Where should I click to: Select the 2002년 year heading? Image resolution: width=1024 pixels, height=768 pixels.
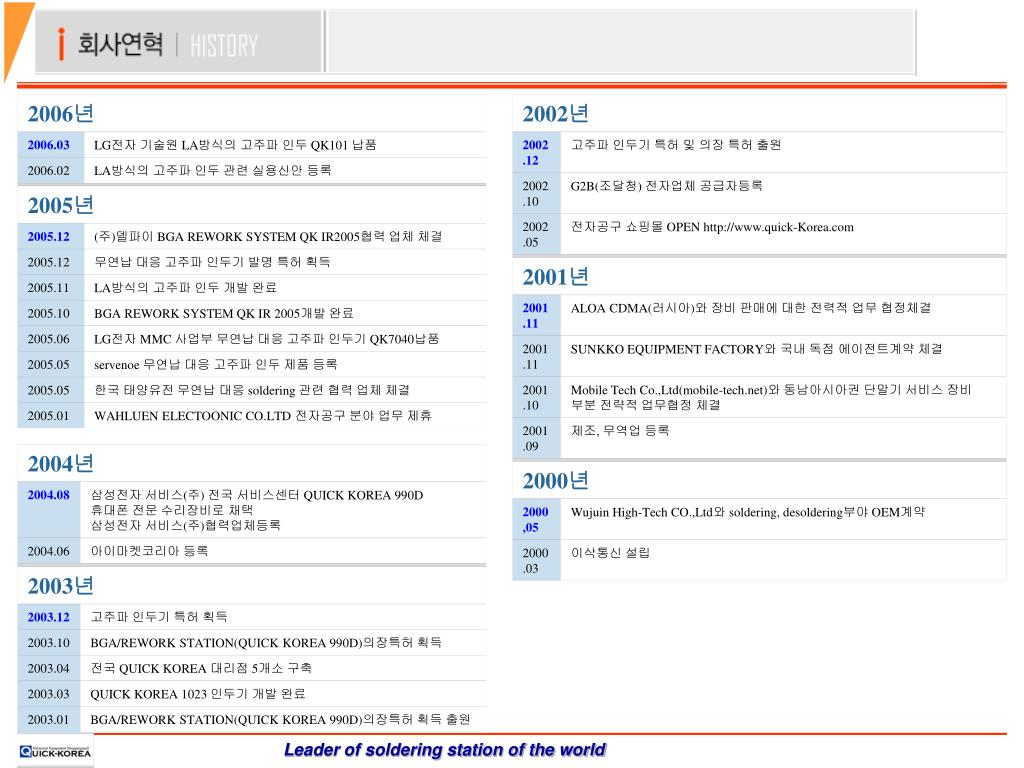(x=555, y=114)
